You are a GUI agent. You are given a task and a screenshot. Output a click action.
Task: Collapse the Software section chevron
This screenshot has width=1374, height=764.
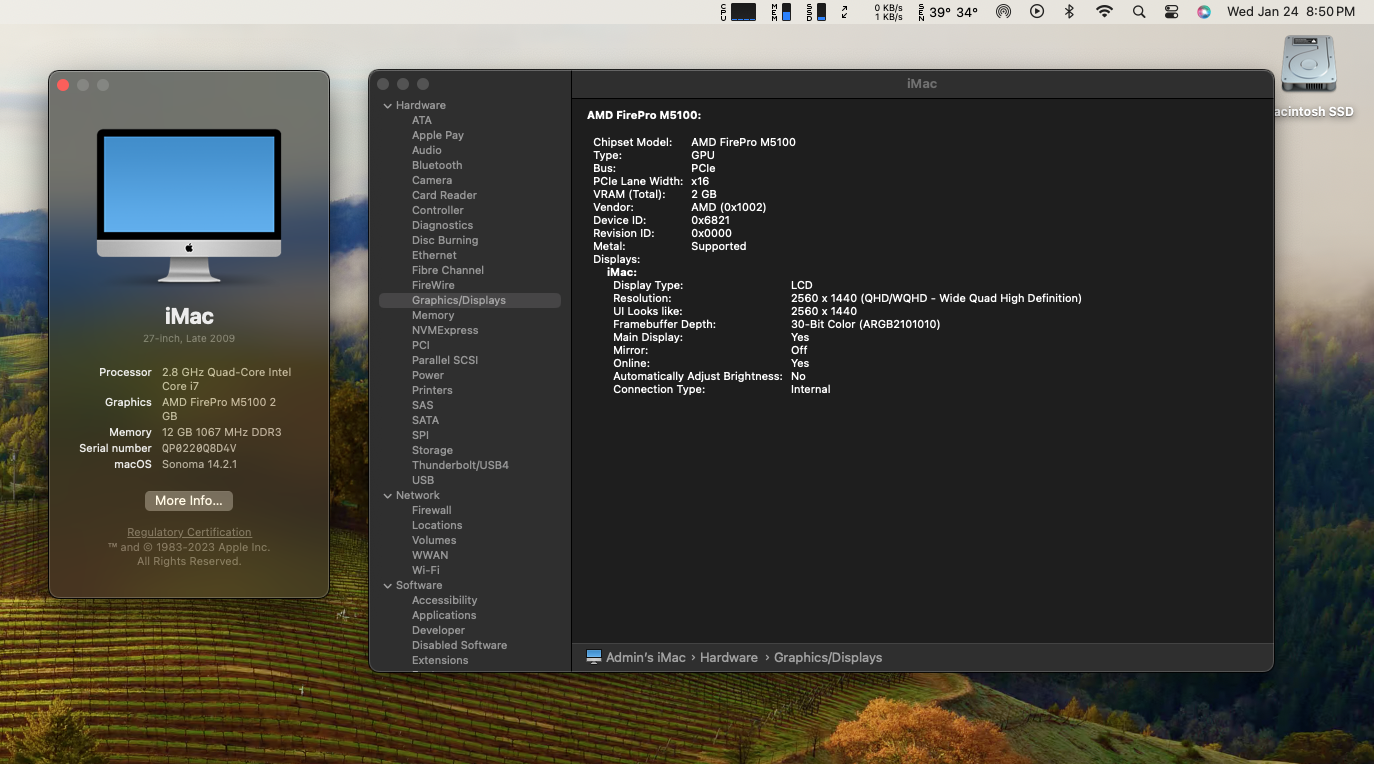(x=388, y=585)
